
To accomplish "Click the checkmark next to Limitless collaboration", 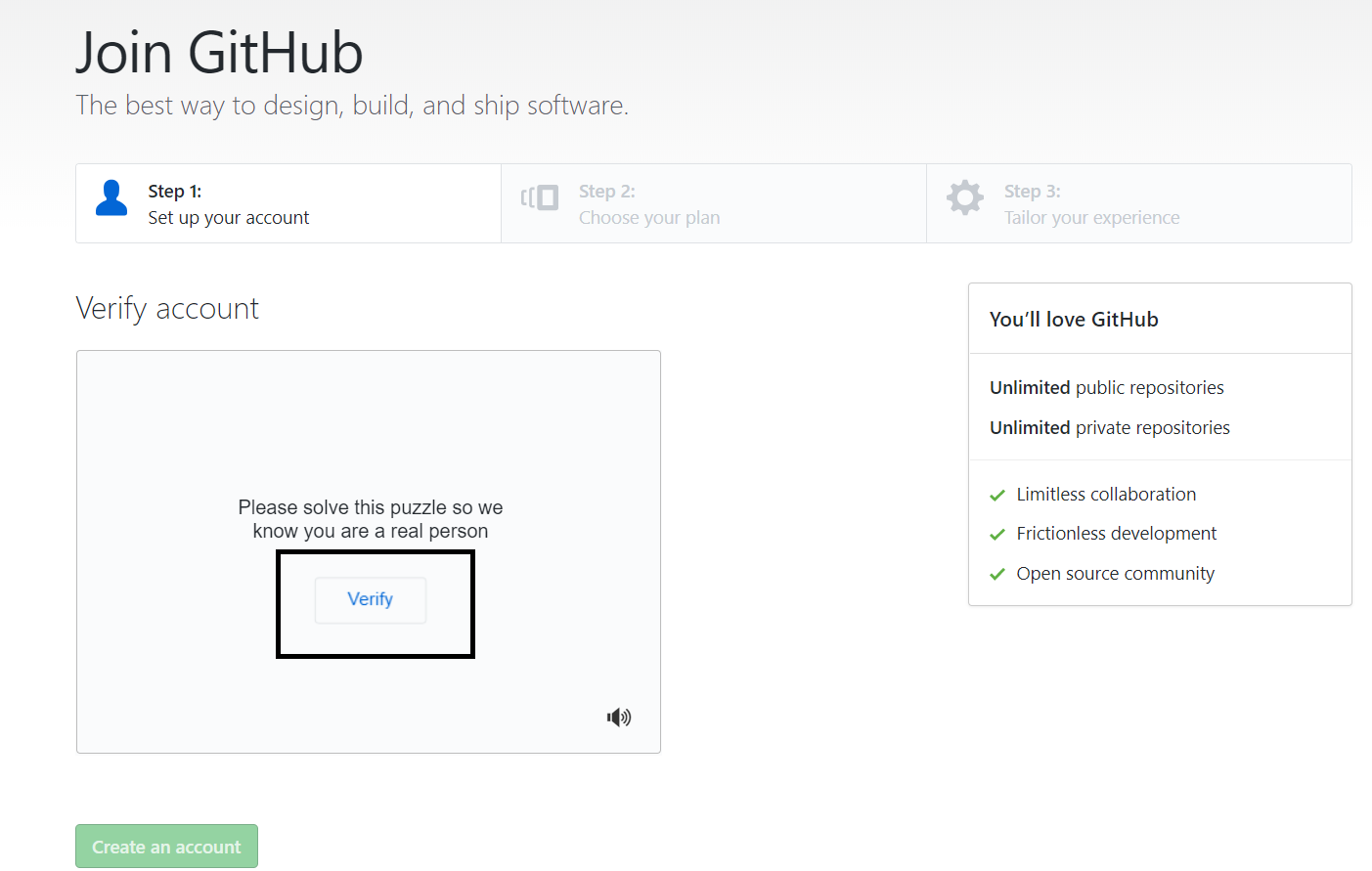I will click(x=997, y=496).
